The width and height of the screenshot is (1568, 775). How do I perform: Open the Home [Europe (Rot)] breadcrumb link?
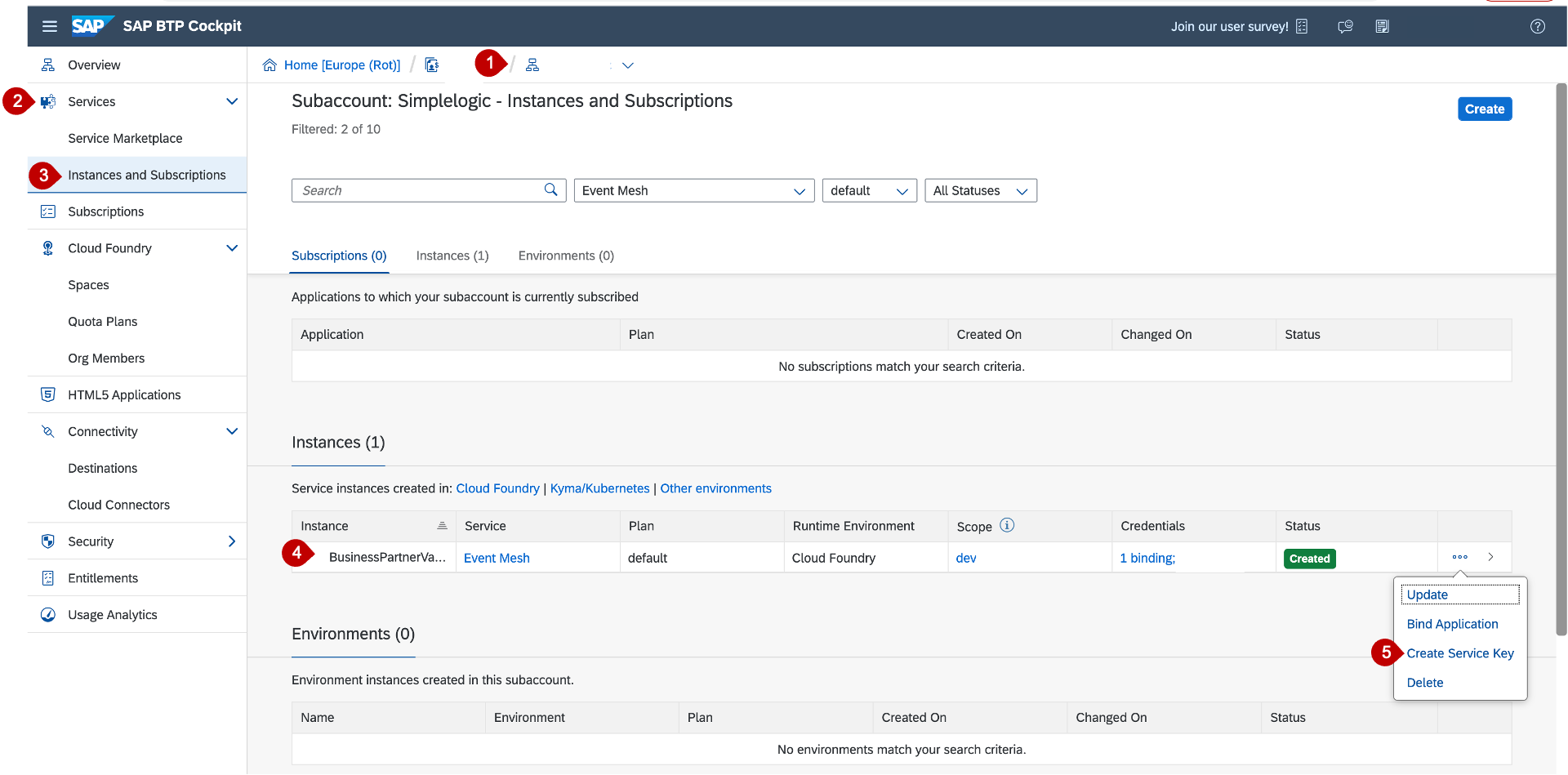click(x=342, y=65)
